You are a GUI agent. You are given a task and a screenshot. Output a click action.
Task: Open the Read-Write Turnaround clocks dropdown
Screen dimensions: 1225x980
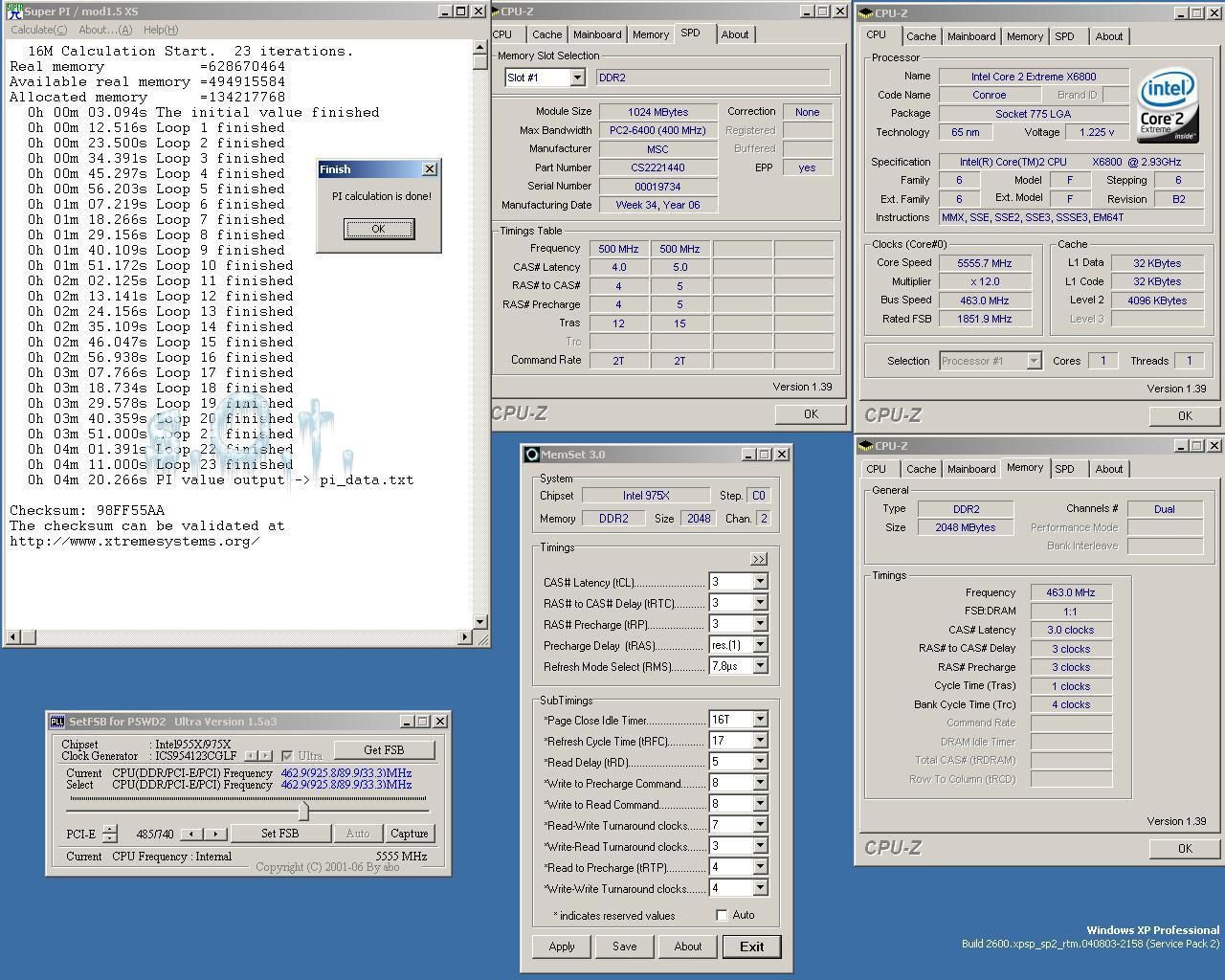[x=760, y=825]
